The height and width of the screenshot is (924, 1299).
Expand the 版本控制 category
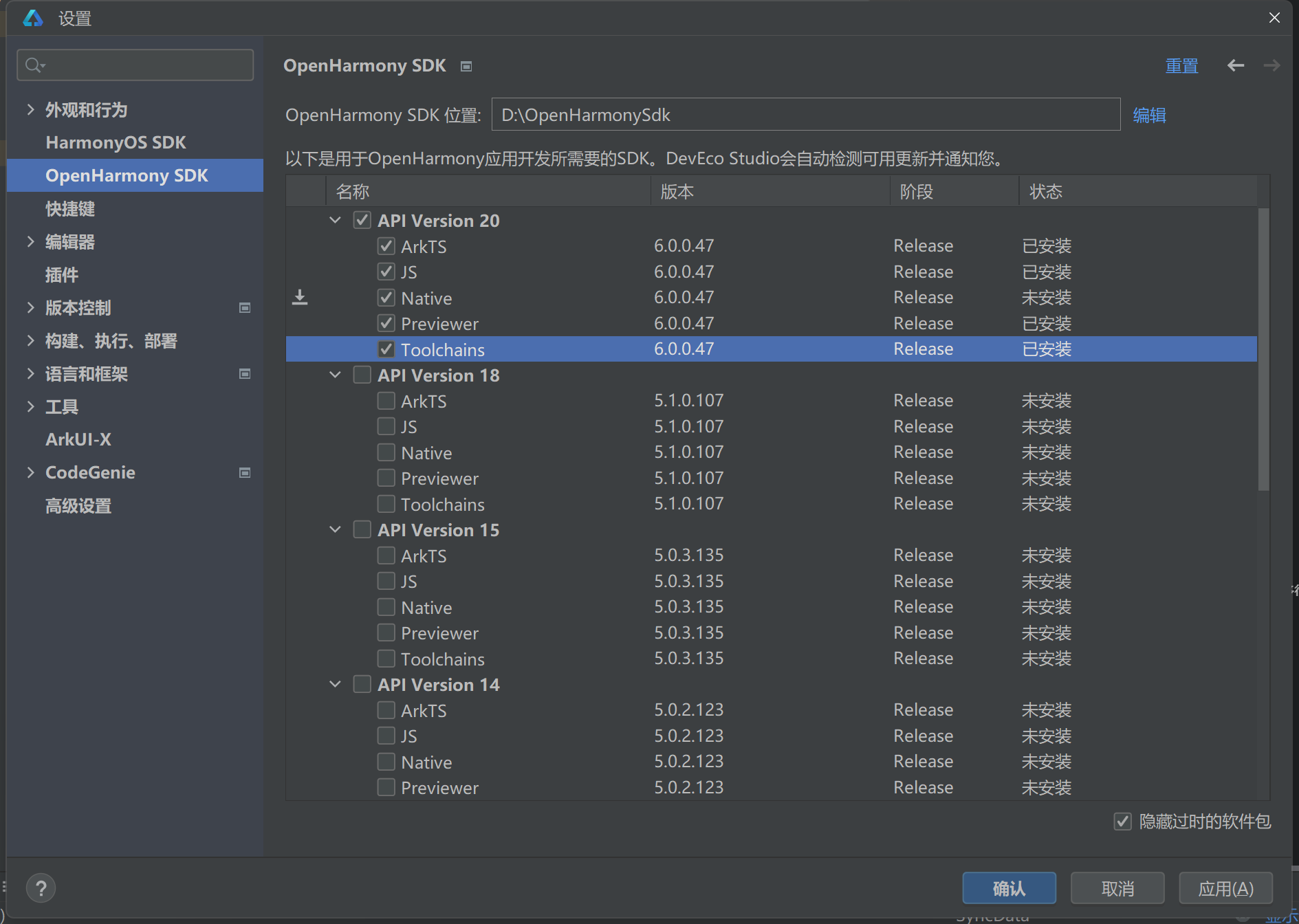pos(30,307)
